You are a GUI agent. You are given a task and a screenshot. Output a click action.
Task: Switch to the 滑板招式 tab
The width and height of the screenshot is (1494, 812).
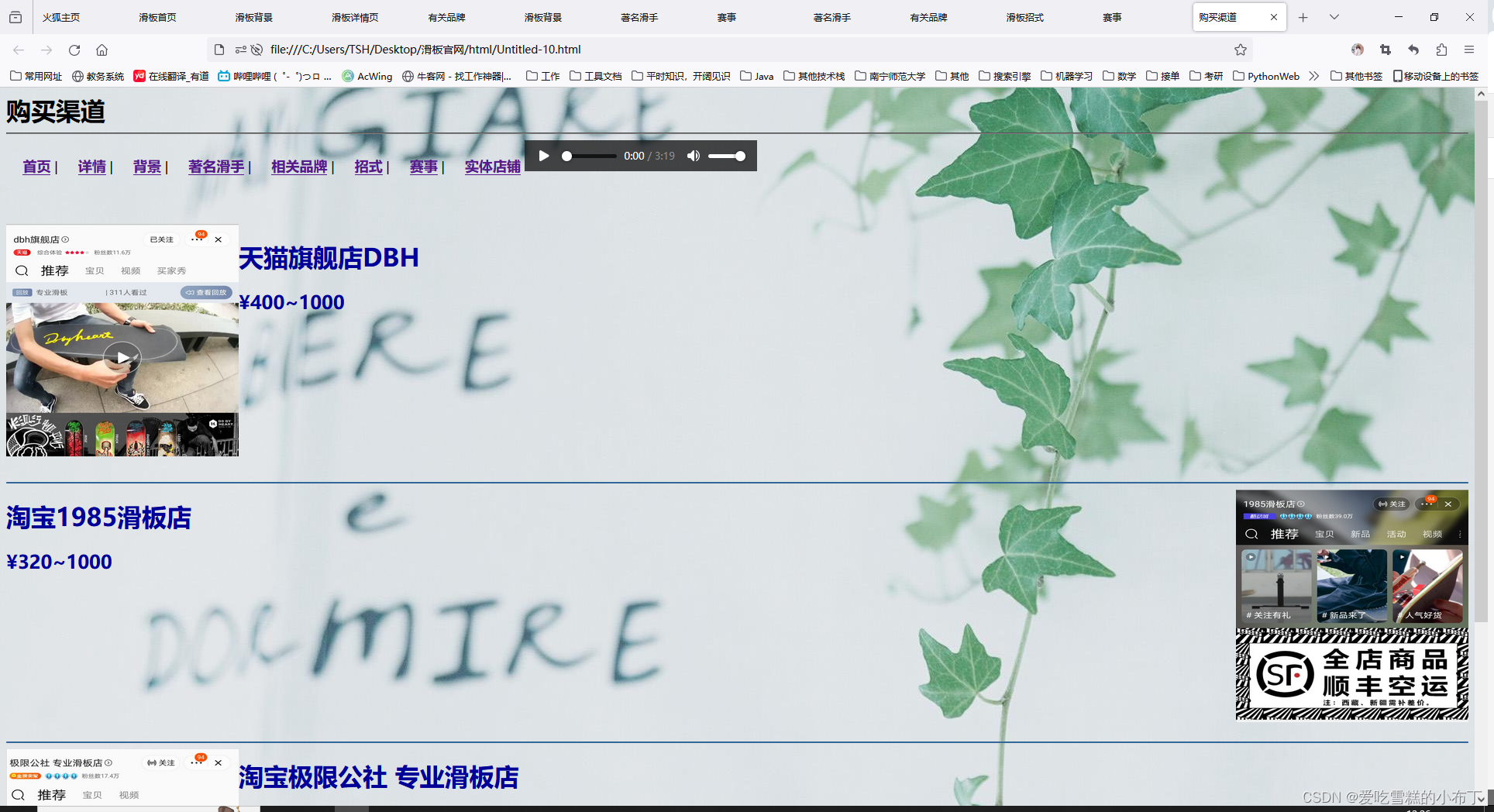[1024, 17]
